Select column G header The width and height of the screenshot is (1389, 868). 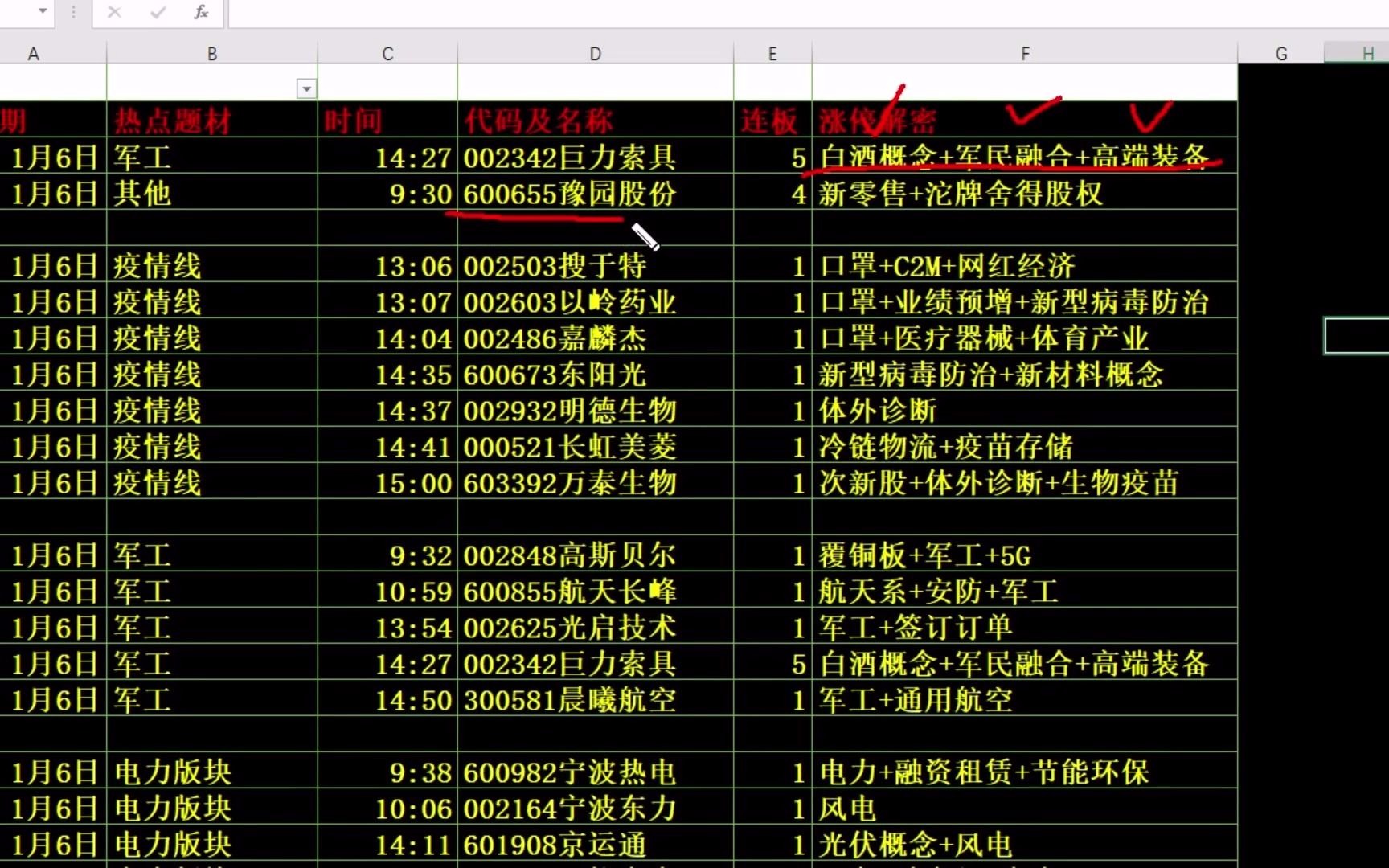click(x=1281, y=54)
